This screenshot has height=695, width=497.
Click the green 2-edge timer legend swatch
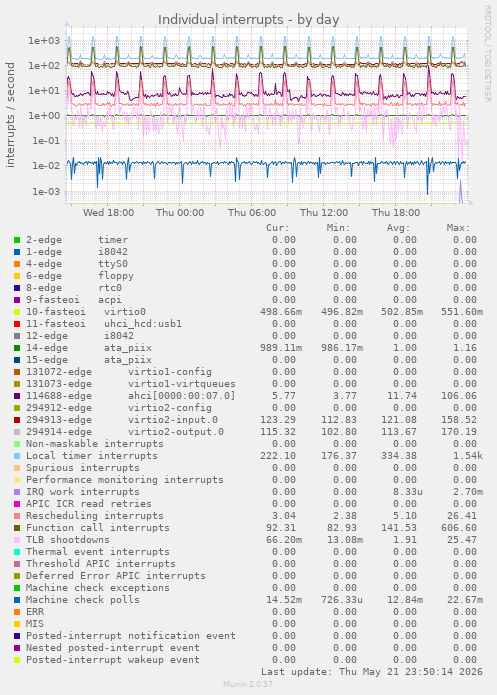17,240
